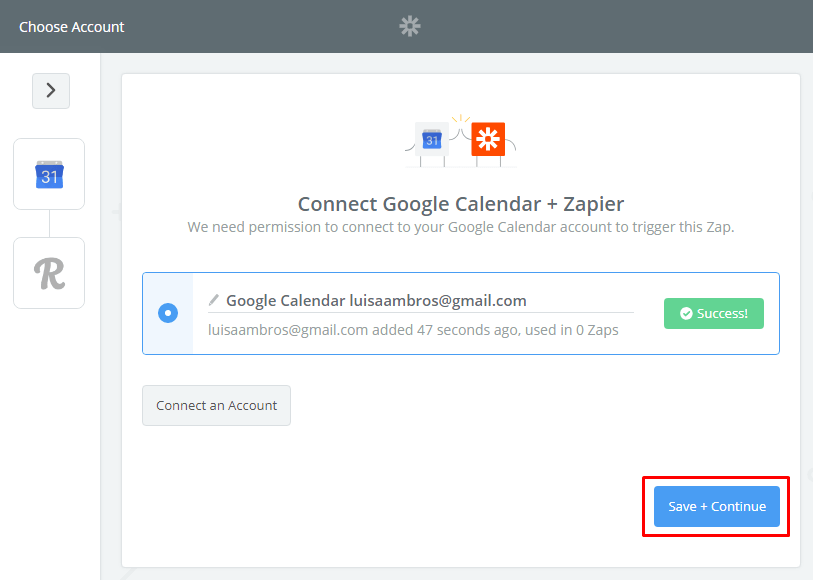Click the Choose Account header title
This screenshot has height=580, width=813.
tap(72, 27)
